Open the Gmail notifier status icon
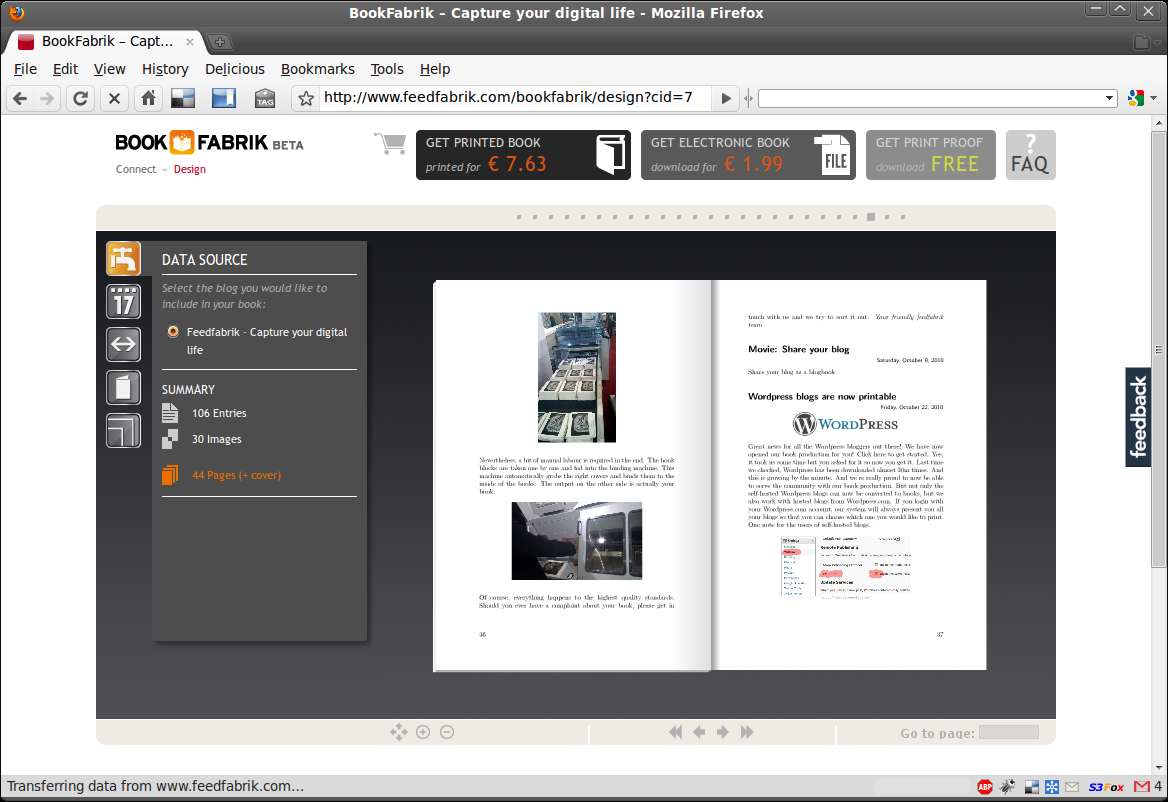The image size is (1168, 802). (1142, 786)
